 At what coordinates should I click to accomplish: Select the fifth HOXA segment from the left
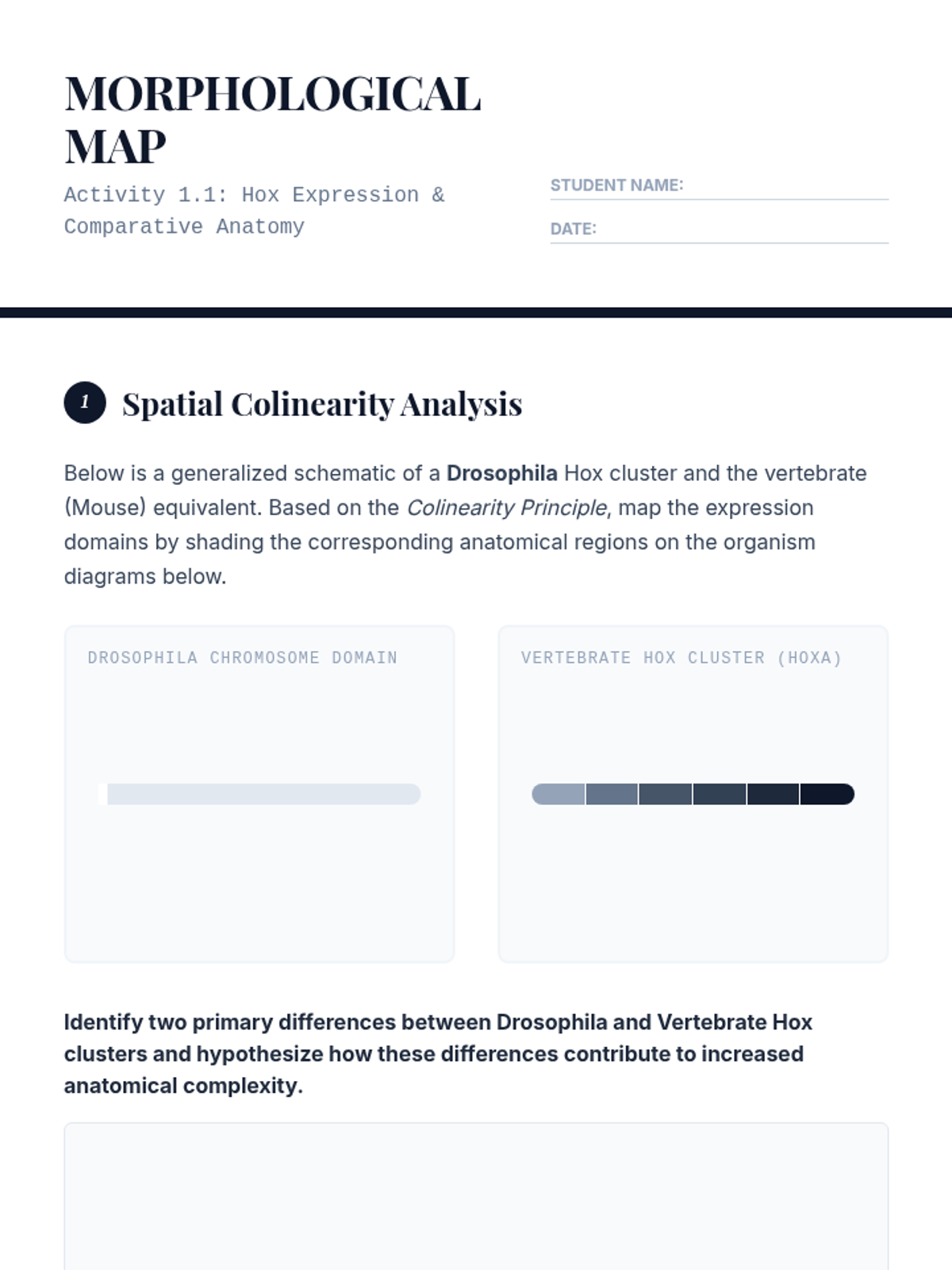coord(773,794)
